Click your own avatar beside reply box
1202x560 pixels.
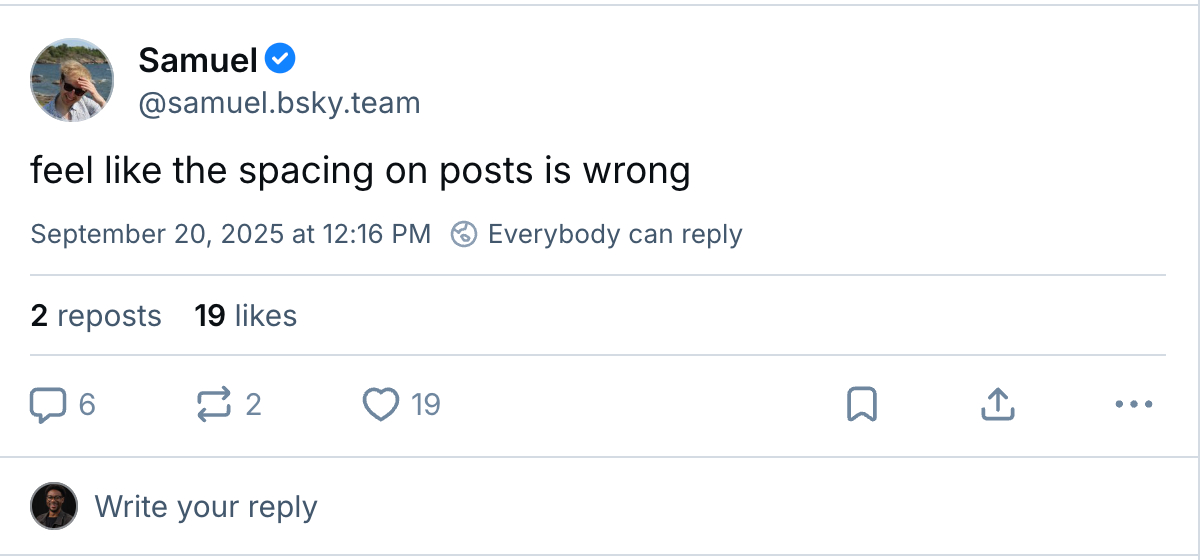[53, 506]
